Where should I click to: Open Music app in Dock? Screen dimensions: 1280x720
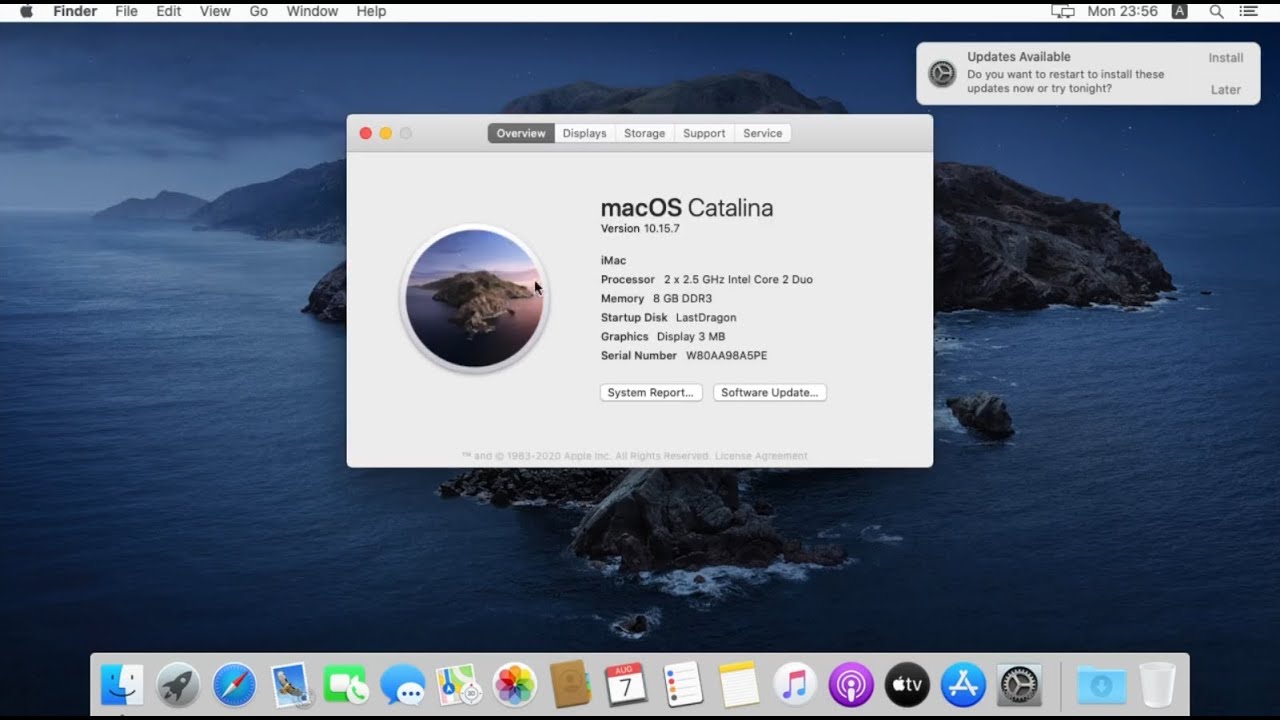pos(795,685)
